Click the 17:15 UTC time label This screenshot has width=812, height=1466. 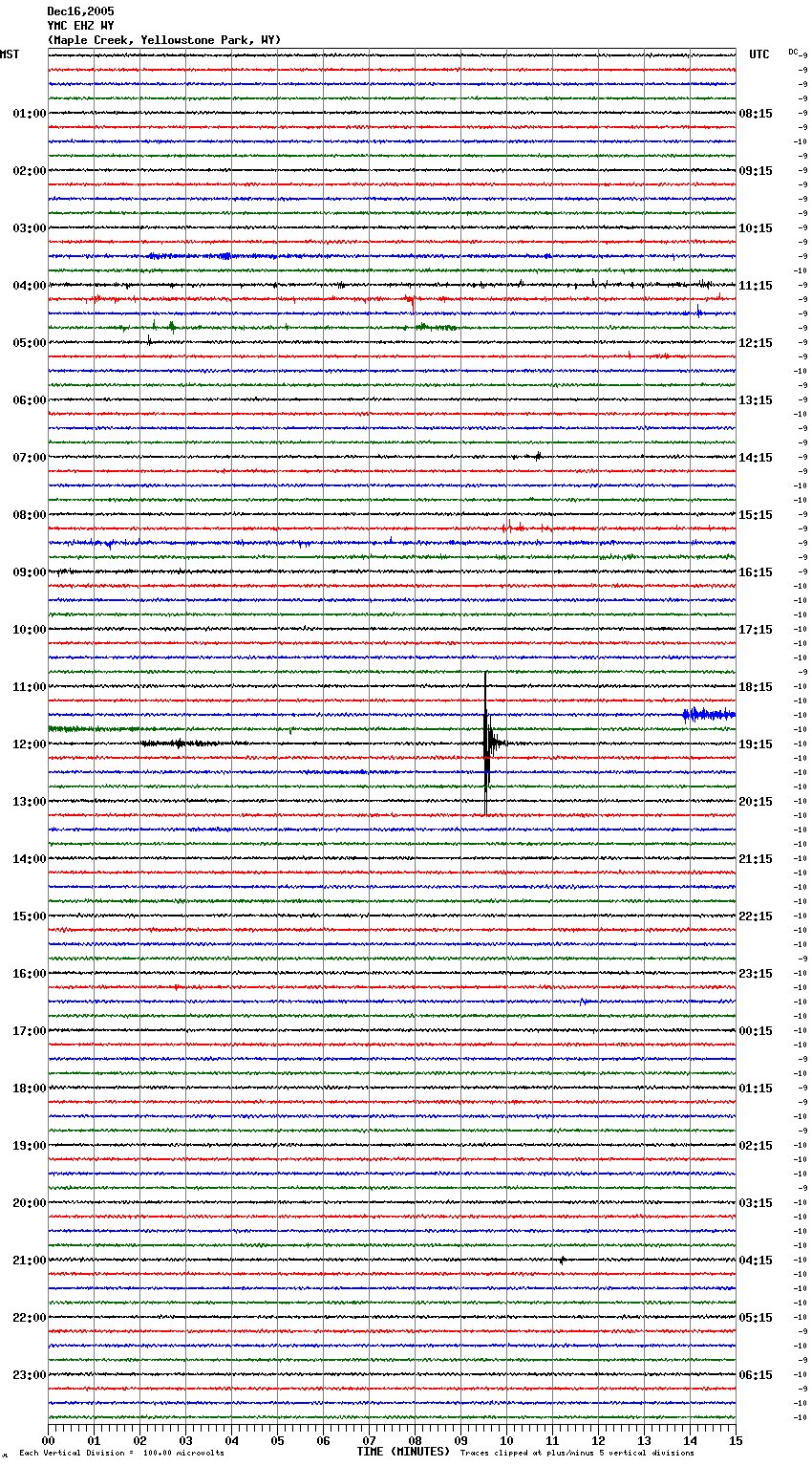tap(756, 630)
